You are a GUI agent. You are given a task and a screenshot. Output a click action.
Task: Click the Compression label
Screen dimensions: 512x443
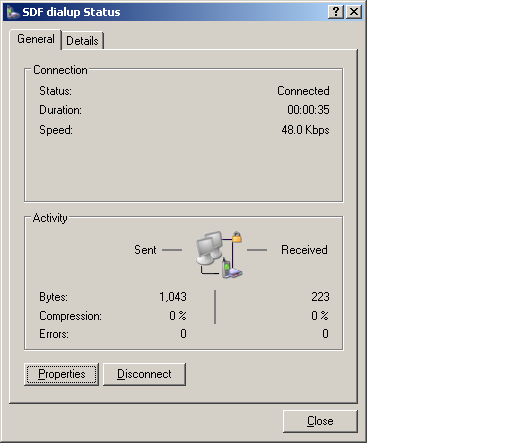tap(70, 316)
